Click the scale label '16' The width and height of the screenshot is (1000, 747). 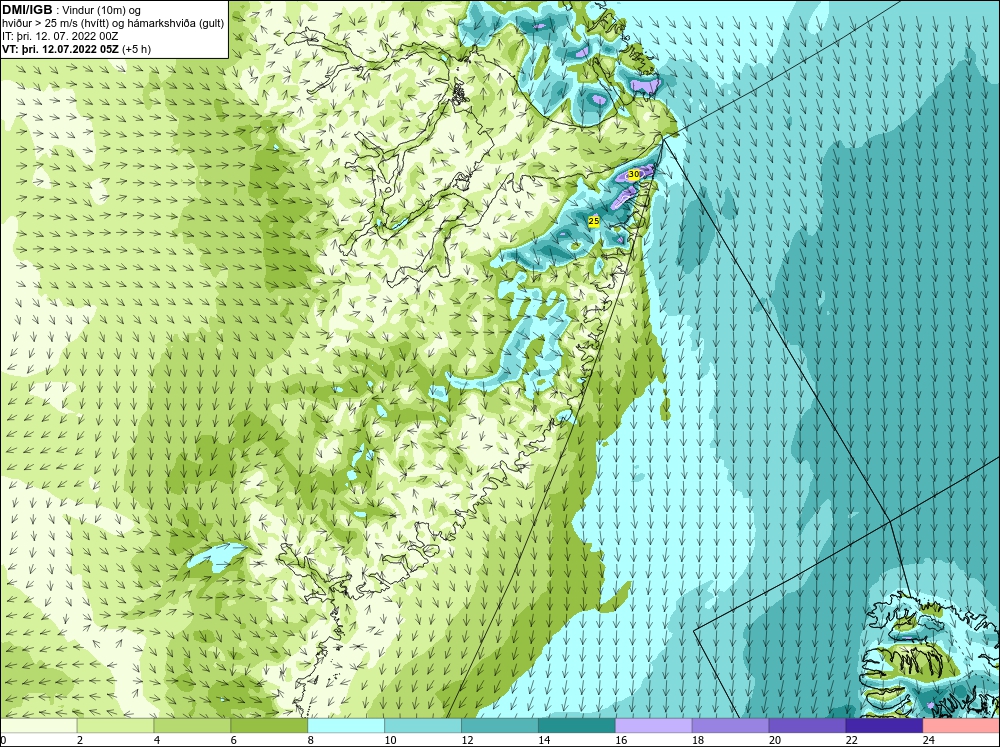tap(621, 740)
